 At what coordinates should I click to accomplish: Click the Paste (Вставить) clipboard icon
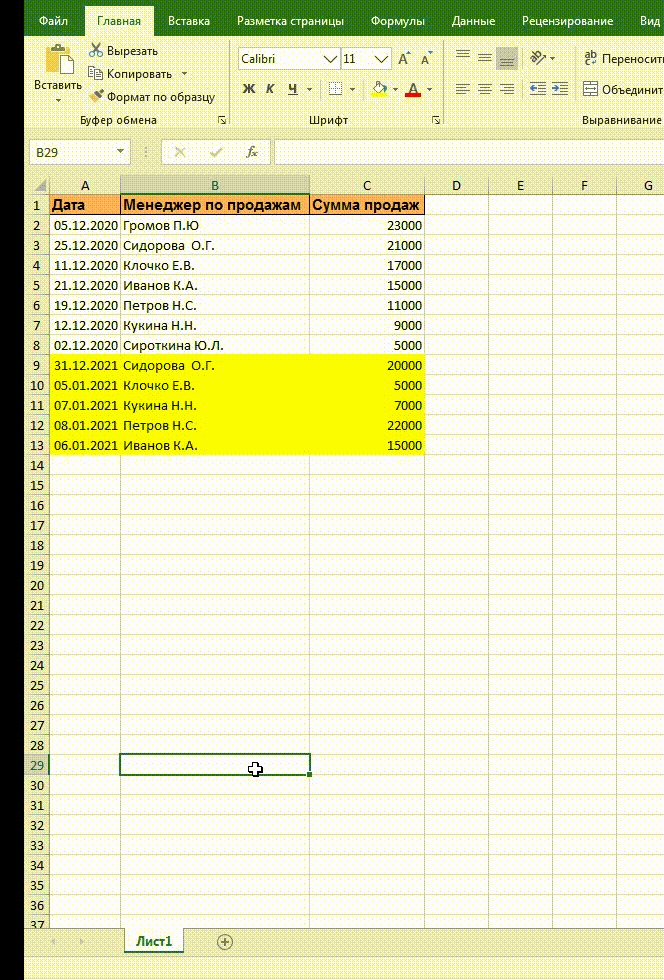click(59, 61)
